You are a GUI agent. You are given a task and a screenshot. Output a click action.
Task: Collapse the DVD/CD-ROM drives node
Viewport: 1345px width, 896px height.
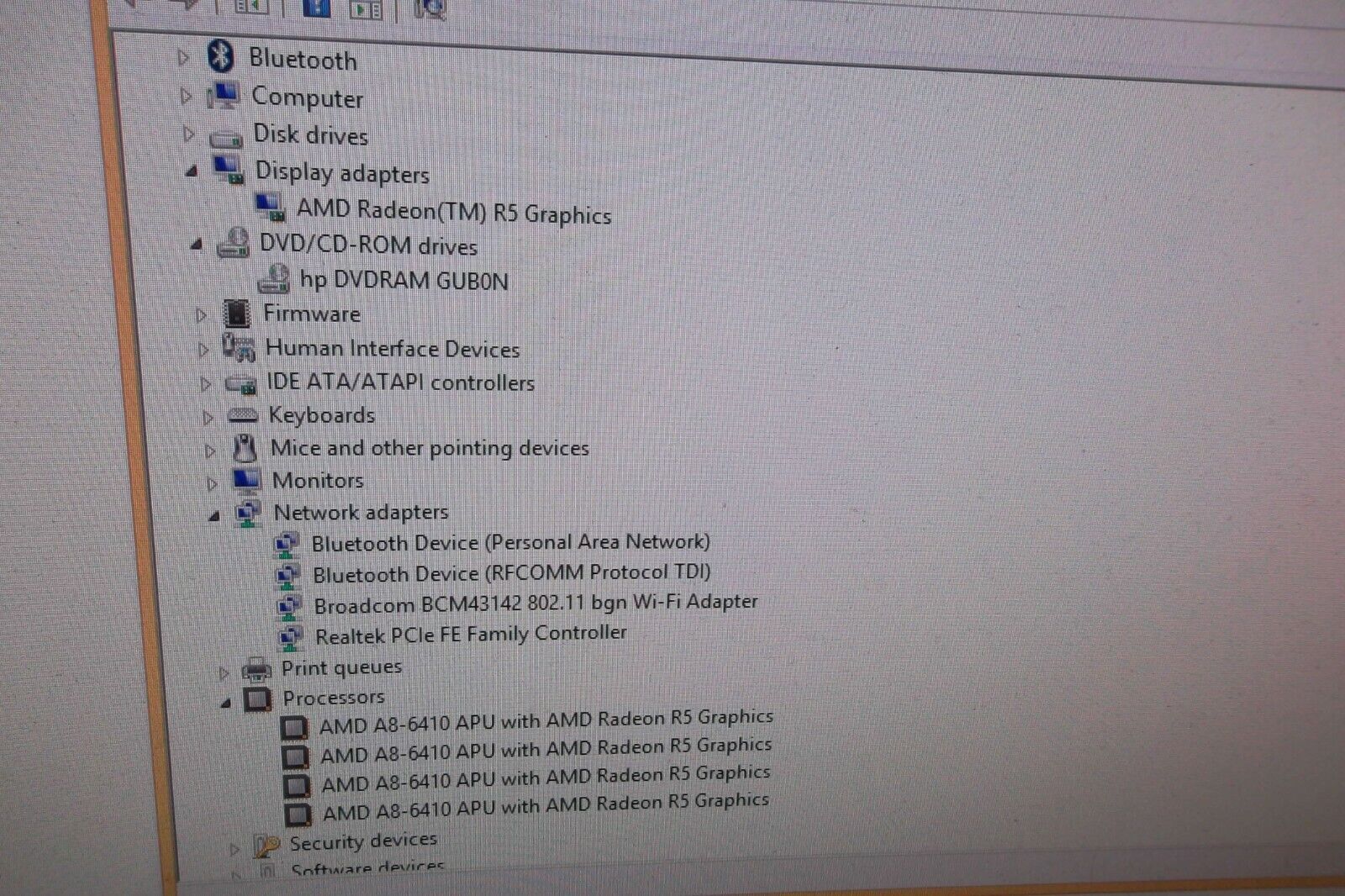click(x=196, y=245)
